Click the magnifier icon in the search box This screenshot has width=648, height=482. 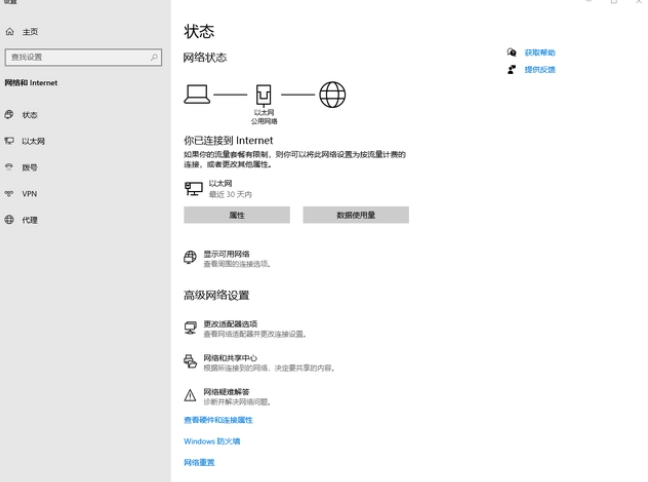tap(154, 58)
